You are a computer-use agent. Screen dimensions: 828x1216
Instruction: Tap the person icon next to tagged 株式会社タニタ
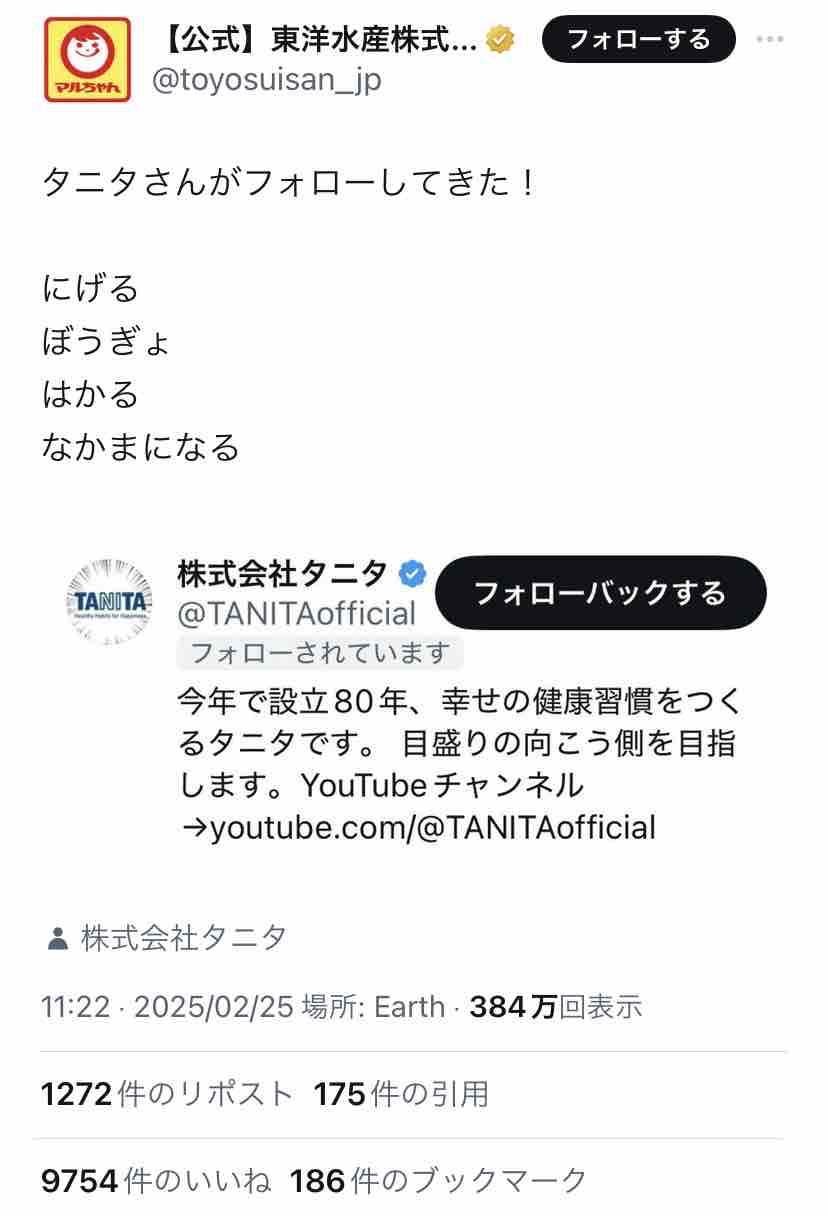point(57,939)
